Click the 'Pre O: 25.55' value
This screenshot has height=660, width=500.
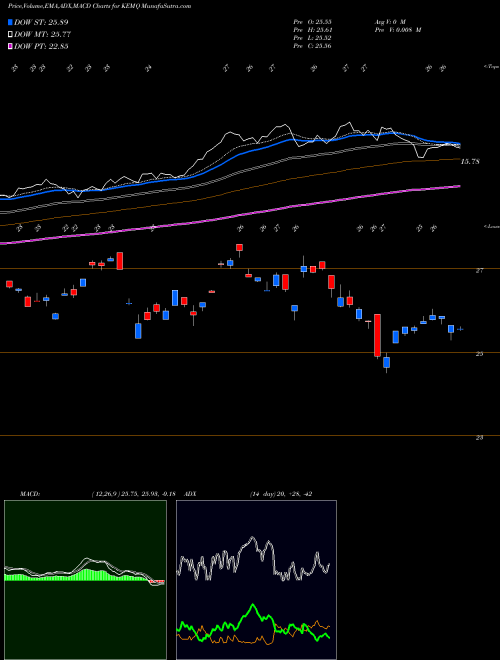pos(312,21)
